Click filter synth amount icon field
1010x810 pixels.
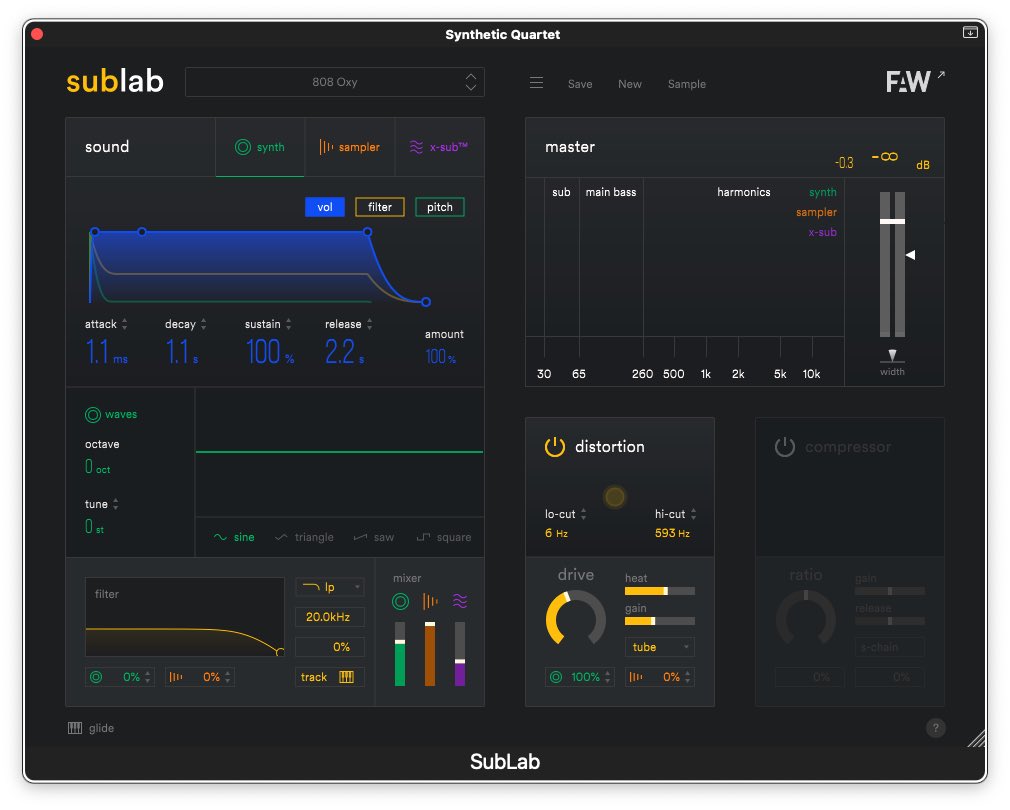click(120, 677)
